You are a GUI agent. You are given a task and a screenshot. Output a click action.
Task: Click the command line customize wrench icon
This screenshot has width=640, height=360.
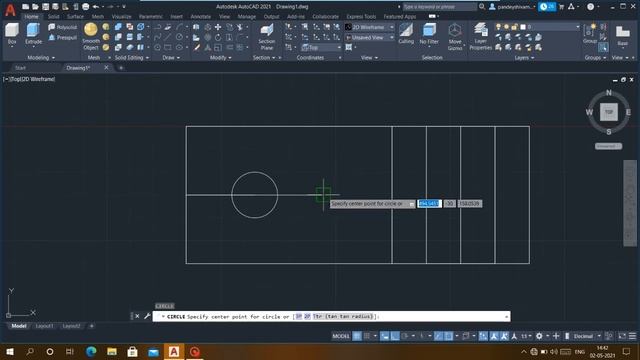point(147,316)
